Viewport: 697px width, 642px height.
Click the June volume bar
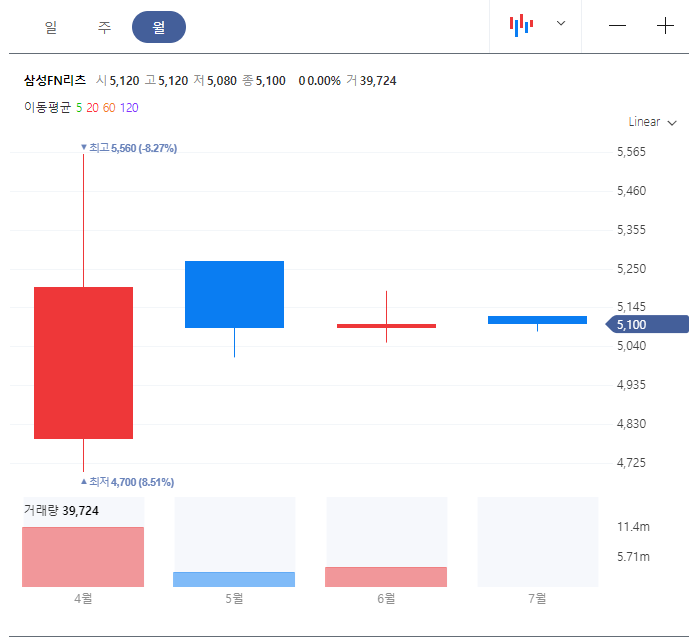point(386,577)
